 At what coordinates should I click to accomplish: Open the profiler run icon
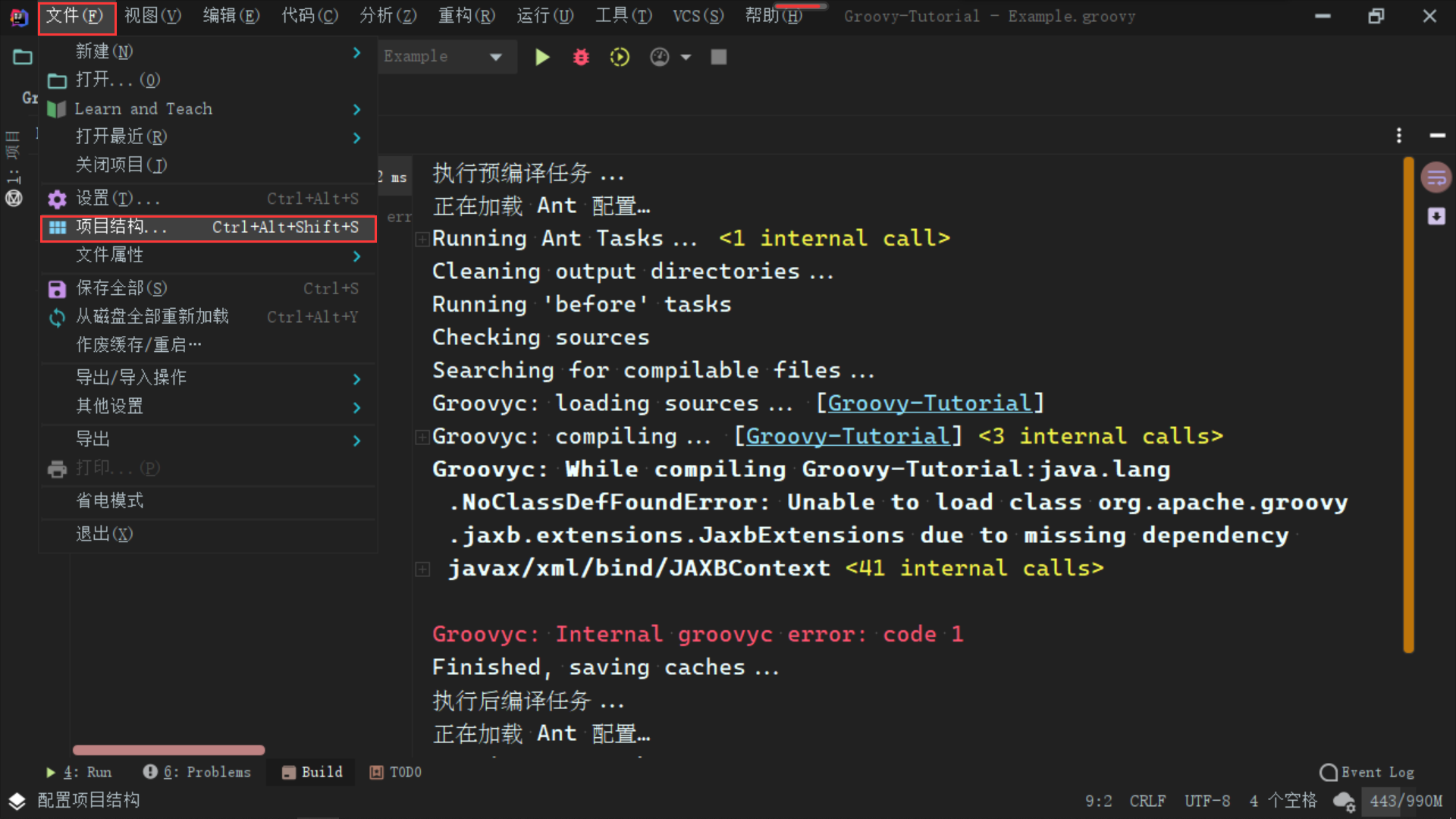click(x=660, y=57)
